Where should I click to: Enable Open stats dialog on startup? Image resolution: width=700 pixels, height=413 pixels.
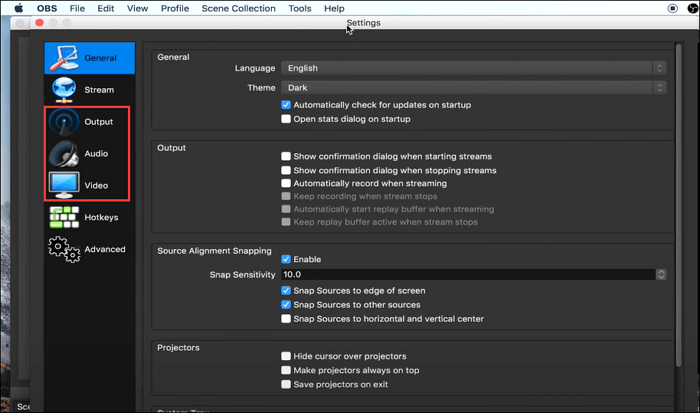click(x=286, y=119)
